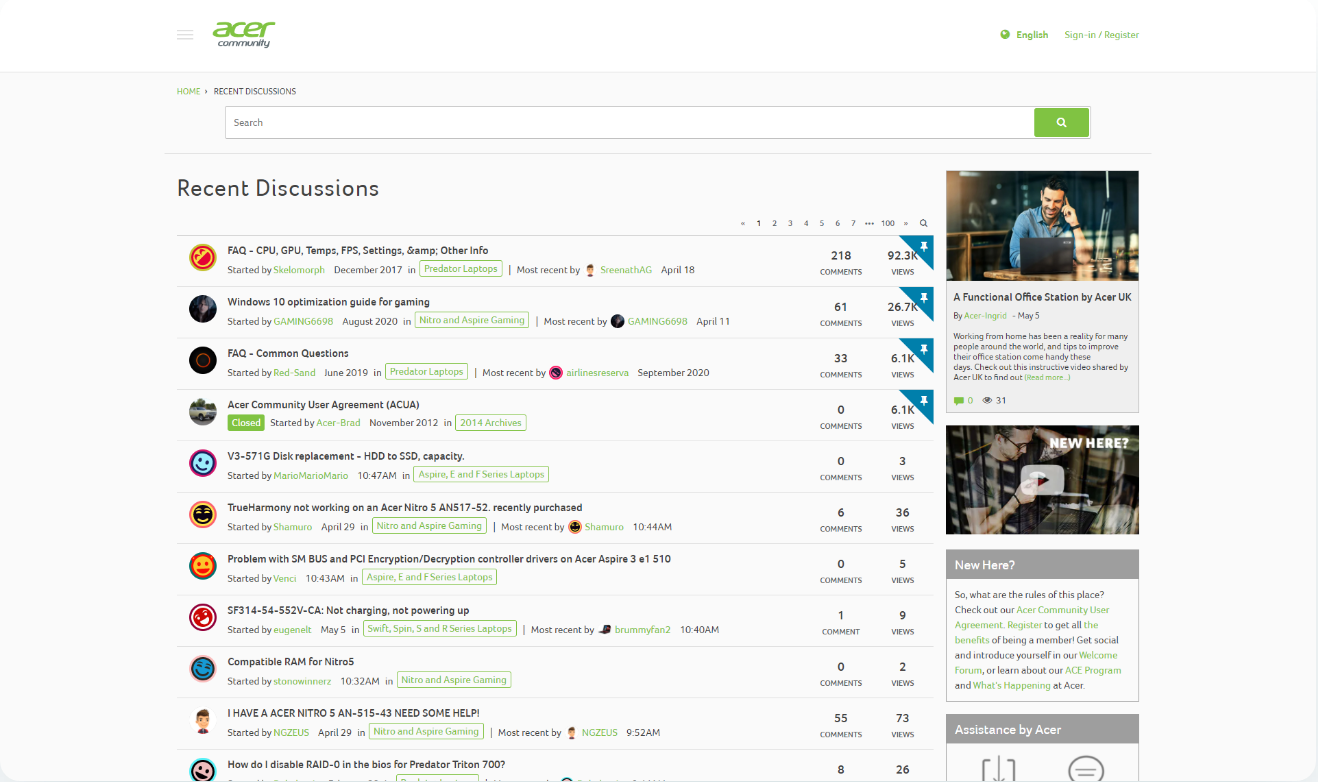Open 'How do I disable RAID-0' Predator Triton thread

pyautogui.click(x=366, y=765)
